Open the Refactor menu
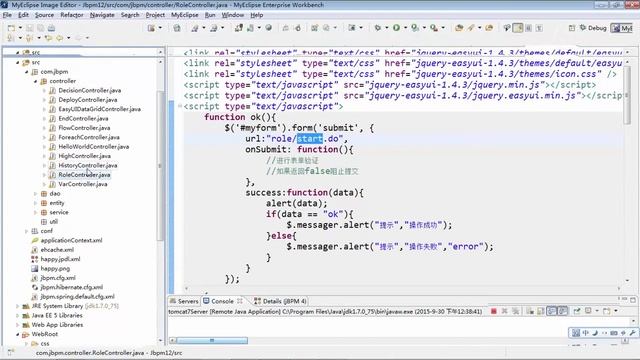This screenshot has height=360, width=640. pyautogui.click(x=72, y=15)
